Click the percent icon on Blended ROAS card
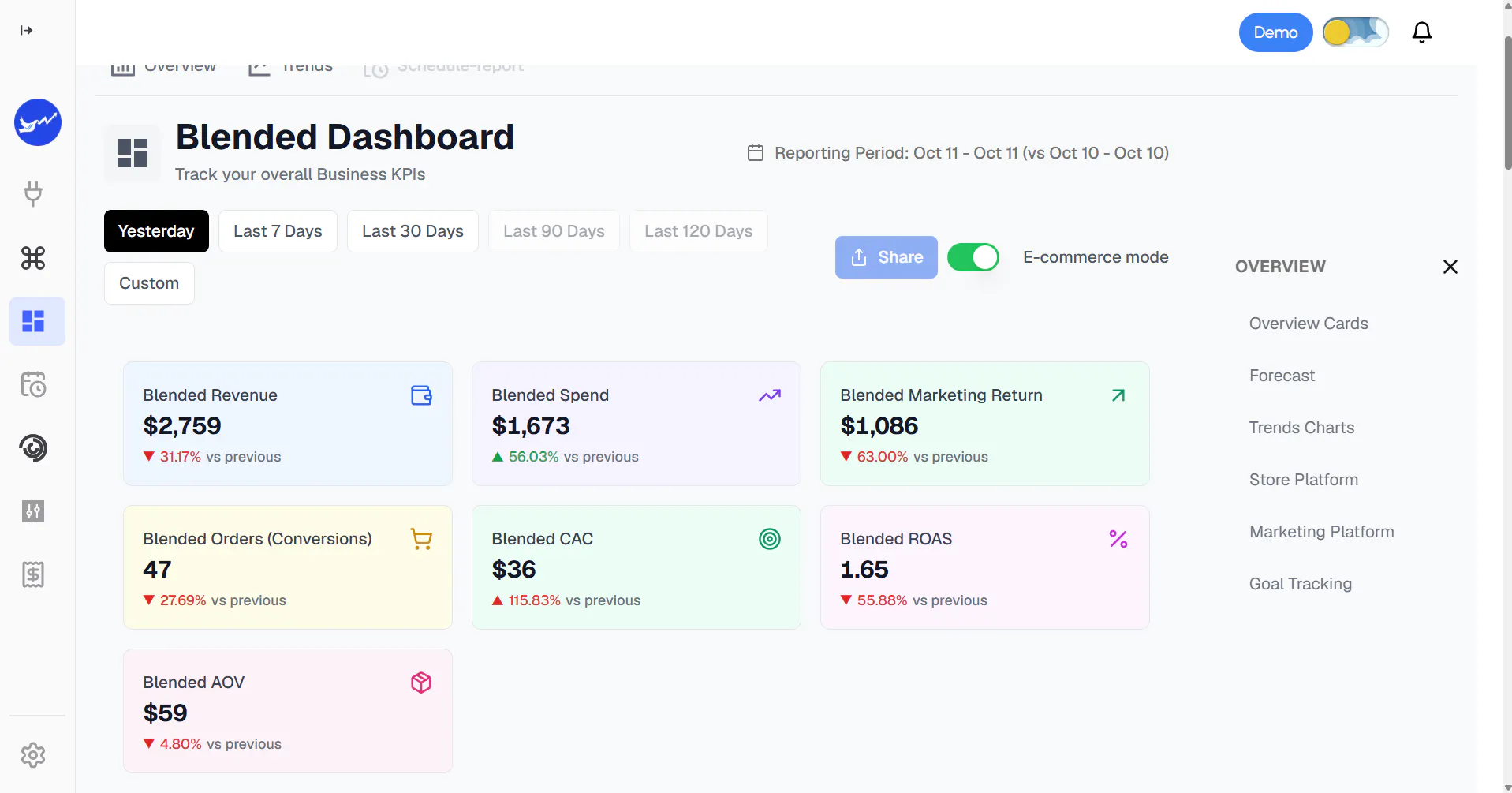The width and height of the screenshot is (1512, 793). [x=1118, y=539]
